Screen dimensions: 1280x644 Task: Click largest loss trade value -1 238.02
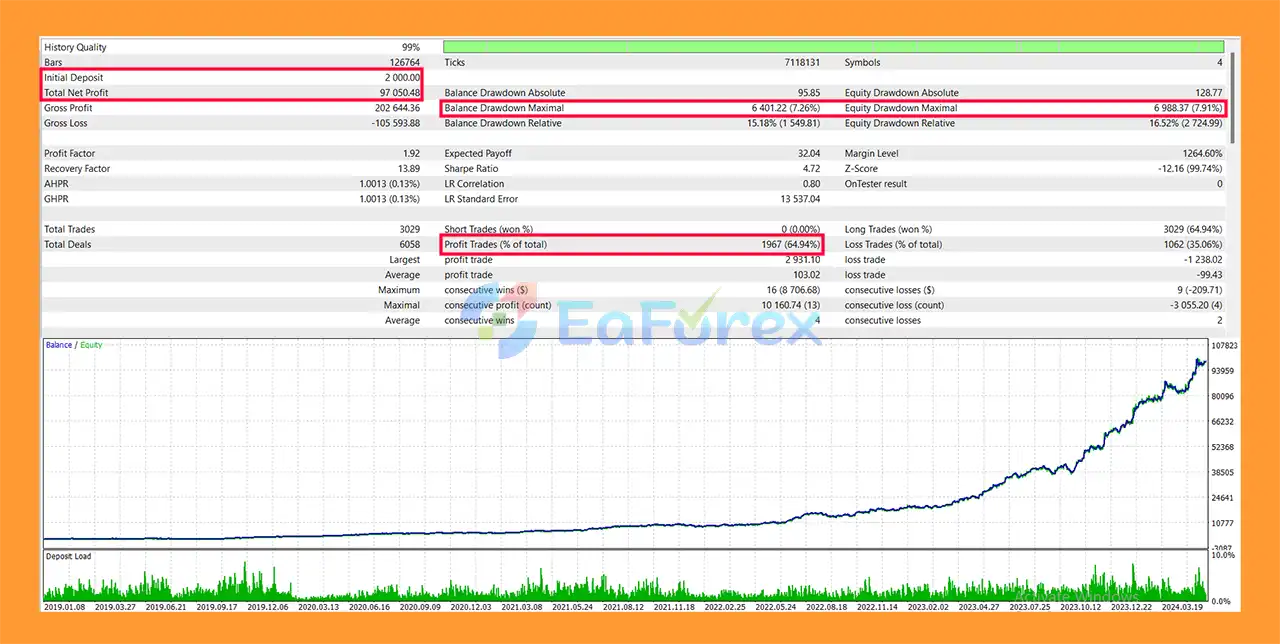point(1203,260)
